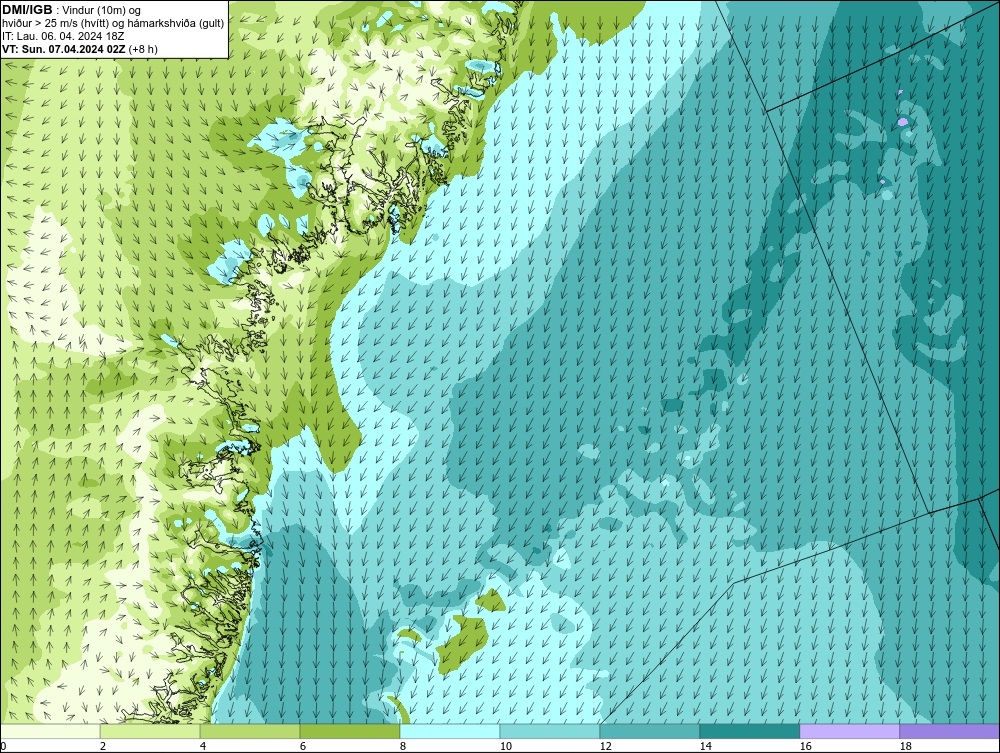Viewport: 1000px width, 753px height.
Task: Click the 'IT: Lau. 06. 04. 2024 18Z' line
Action: (63, 36)
